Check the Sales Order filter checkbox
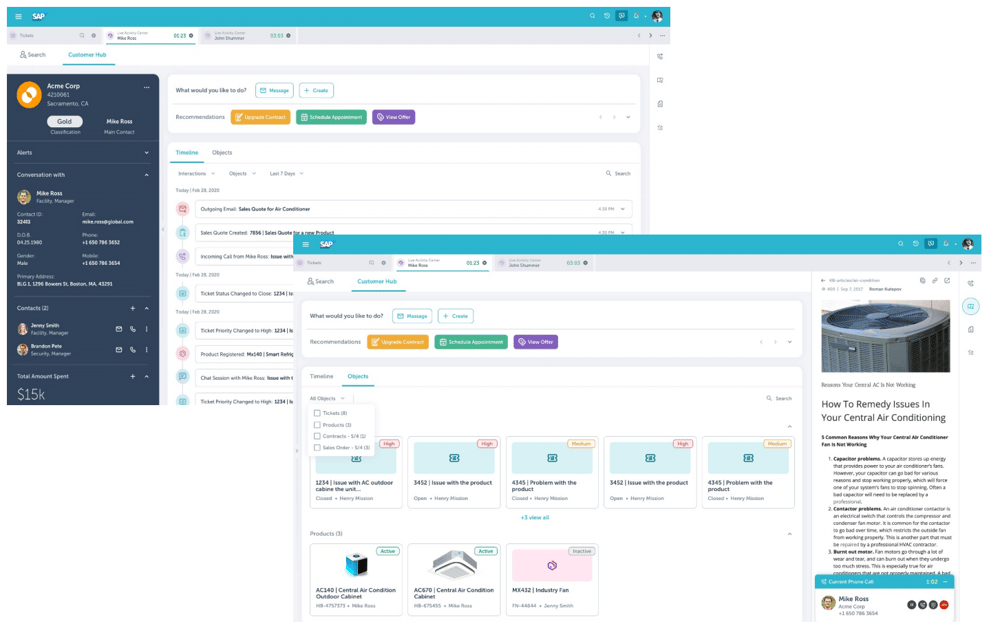The image size is (1000, 639). (317, 448)
